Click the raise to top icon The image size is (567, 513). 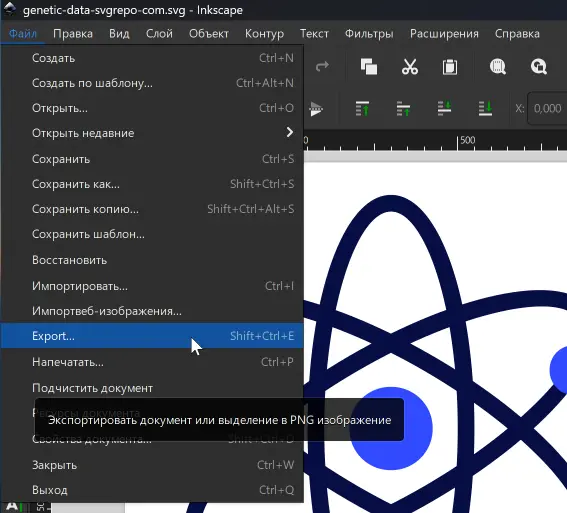(362, 108)
